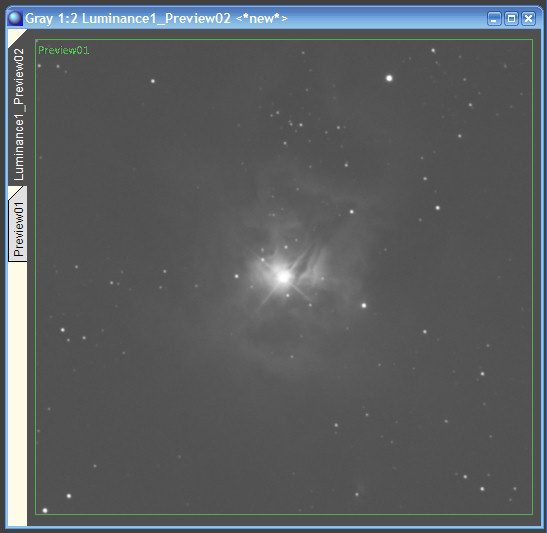Maximize the Luminance1_Preview02 image window
Image resolution: width=547 pixels, height=533 pixels.
pos(511,18)
